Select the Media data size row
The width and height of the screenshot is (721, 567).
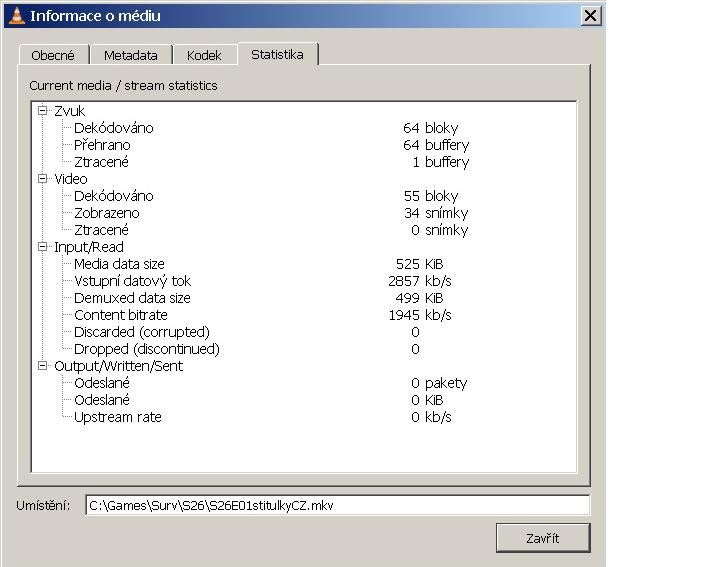119,264
